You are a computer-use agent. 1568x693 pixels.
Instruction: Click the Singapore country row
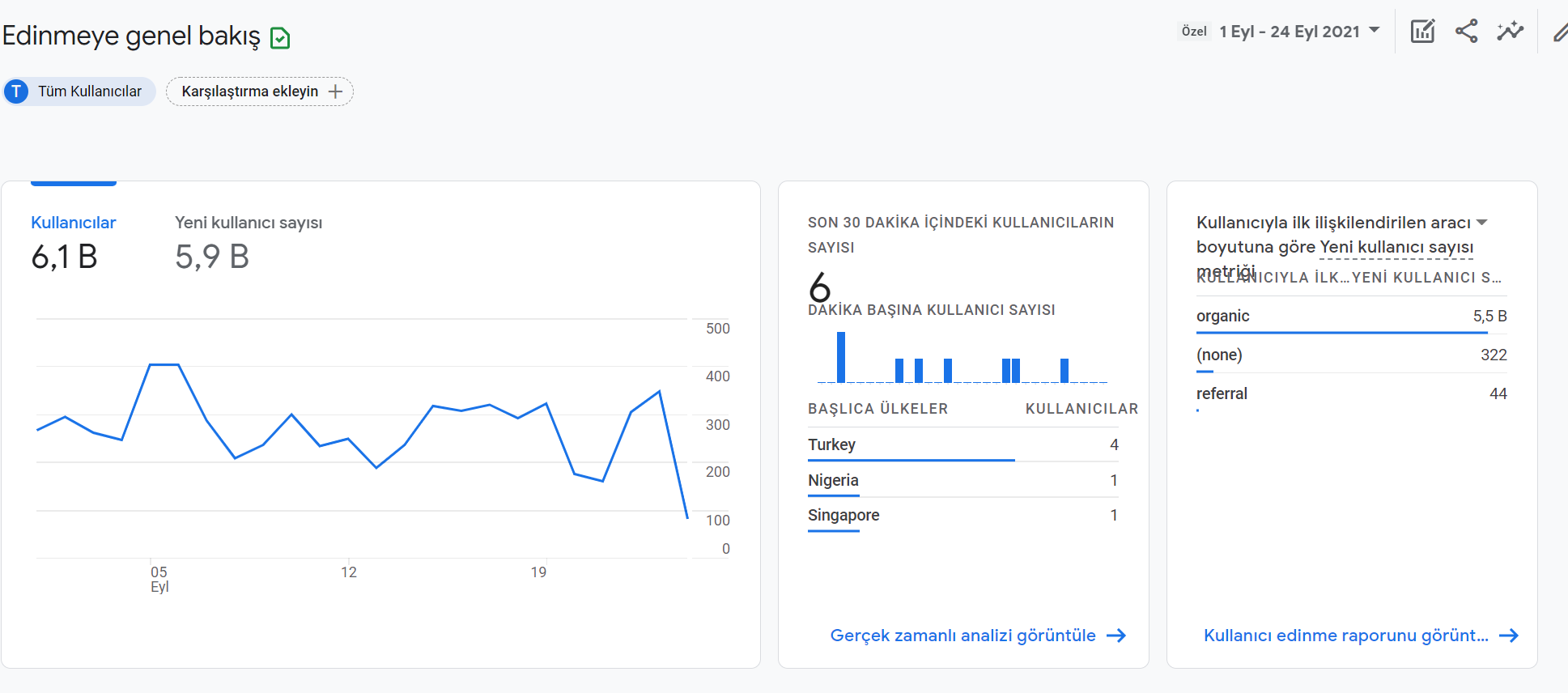point(963,515)
